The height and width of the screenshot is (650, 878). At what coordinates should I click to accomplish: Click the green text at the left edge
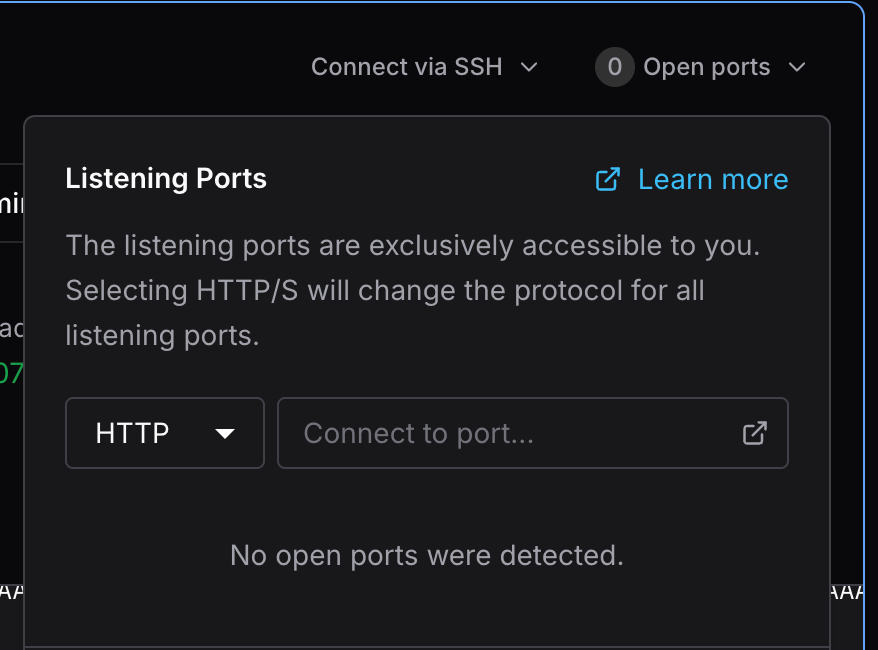[x=10, y=373]
